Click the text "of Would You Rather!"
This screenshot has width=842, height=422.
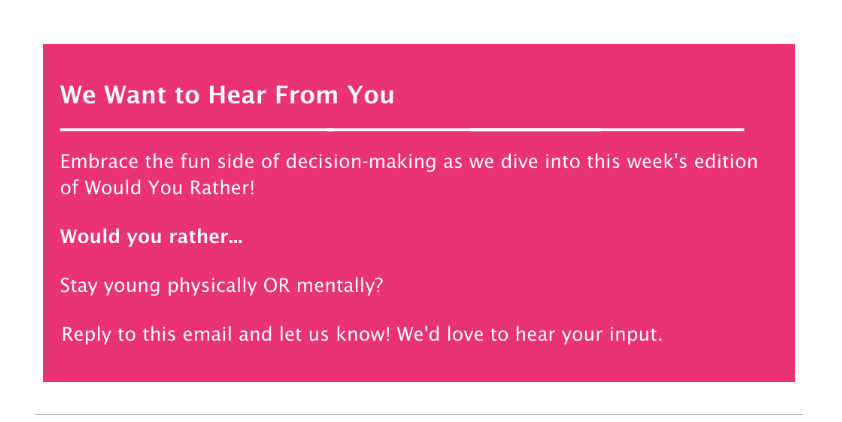(157, 187)
